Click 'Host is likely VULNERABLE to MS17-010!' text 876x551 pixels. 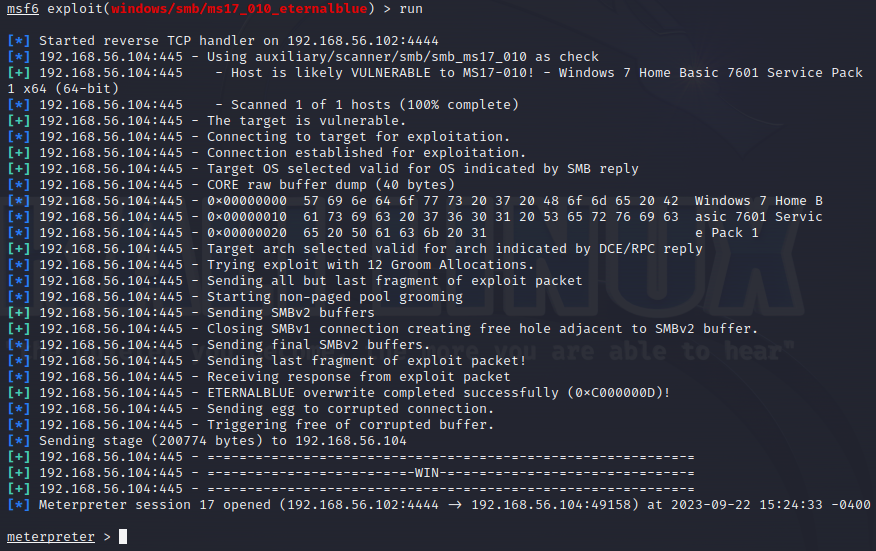point(382,73)
